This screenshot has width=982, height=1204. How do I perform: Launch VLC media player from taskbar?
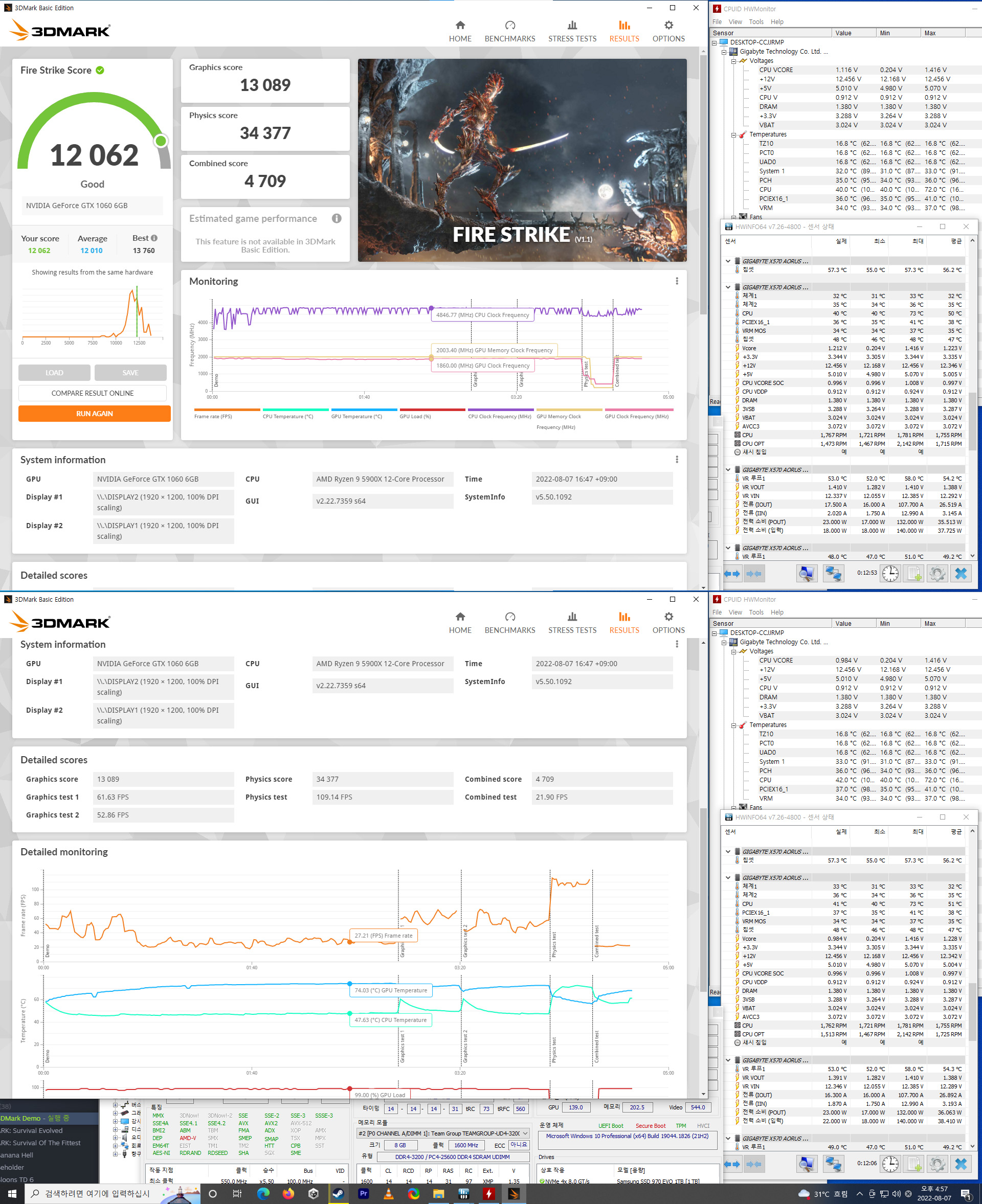pos(389,1193)
